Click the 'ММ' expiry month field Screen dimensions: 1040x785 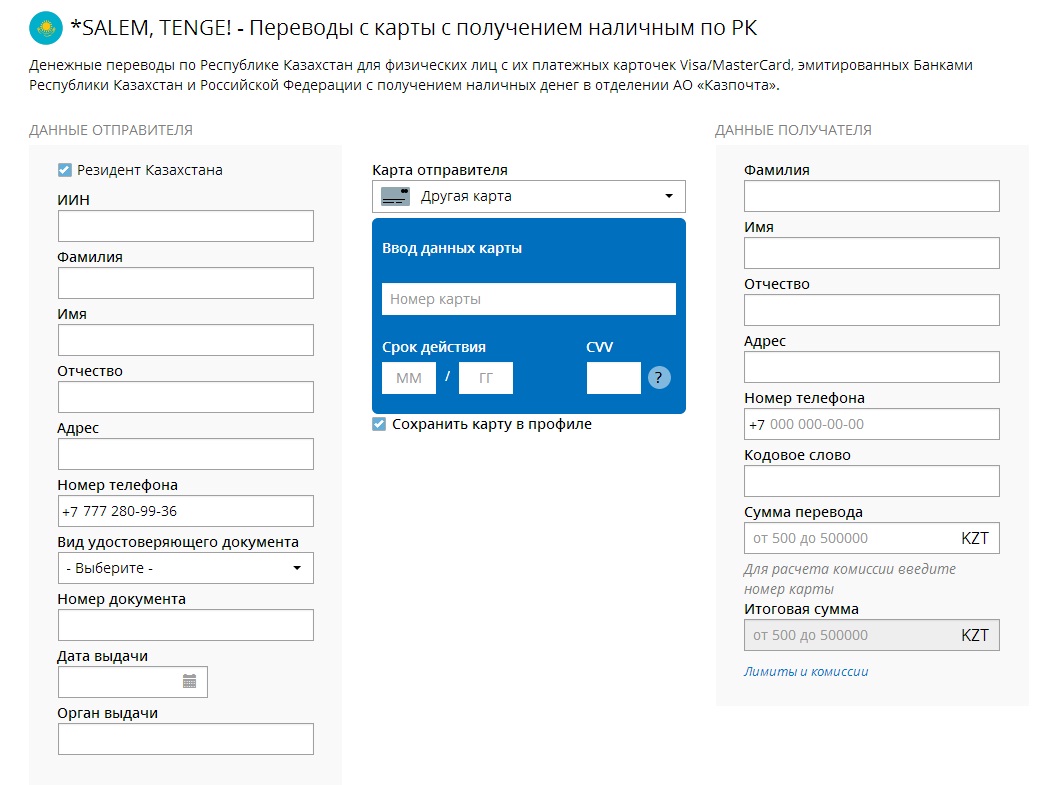point(409,378)
